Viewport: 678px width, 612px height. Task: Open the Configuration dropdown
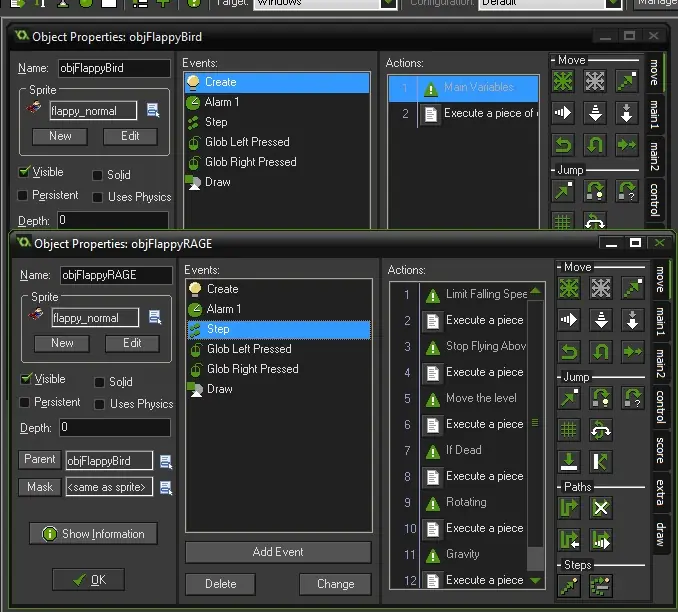pos(613,3)
